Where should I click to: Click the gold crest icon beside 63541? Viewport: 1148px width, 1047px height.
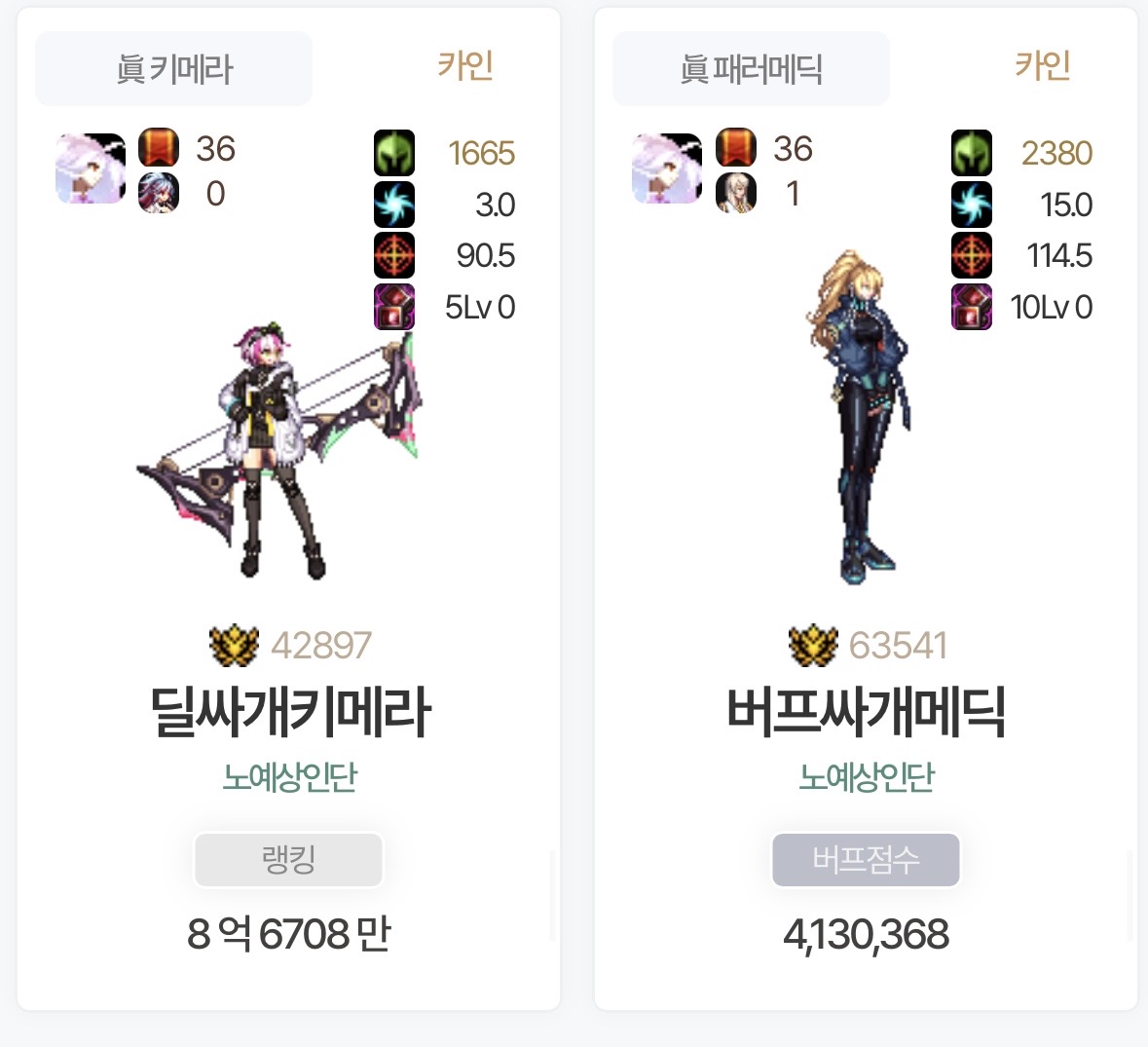click(x=813, y=645)
